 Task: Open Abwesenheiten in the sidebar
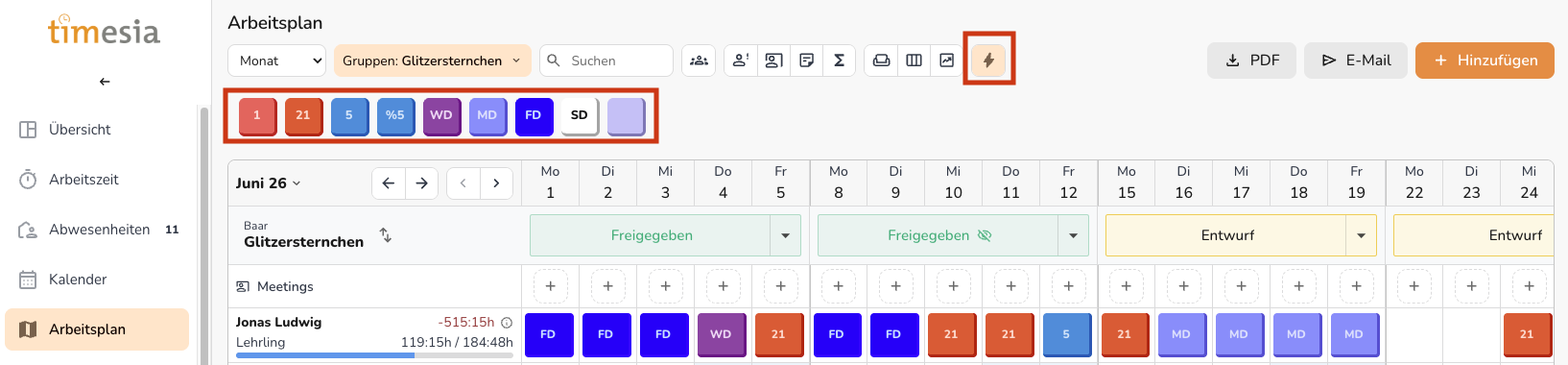coord(99,230)
